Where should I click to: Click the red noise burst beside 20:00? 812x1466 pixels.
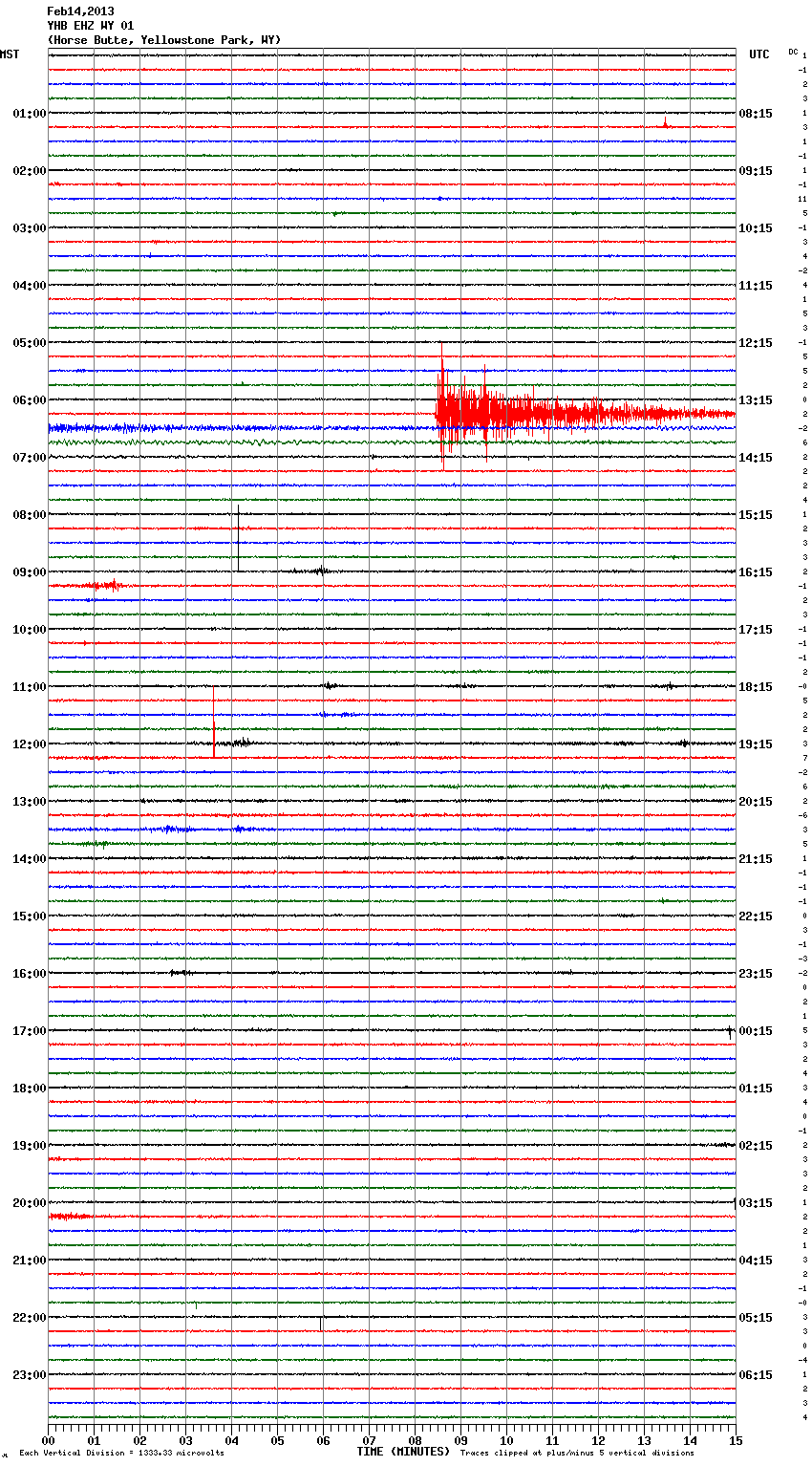[70, 1217]
